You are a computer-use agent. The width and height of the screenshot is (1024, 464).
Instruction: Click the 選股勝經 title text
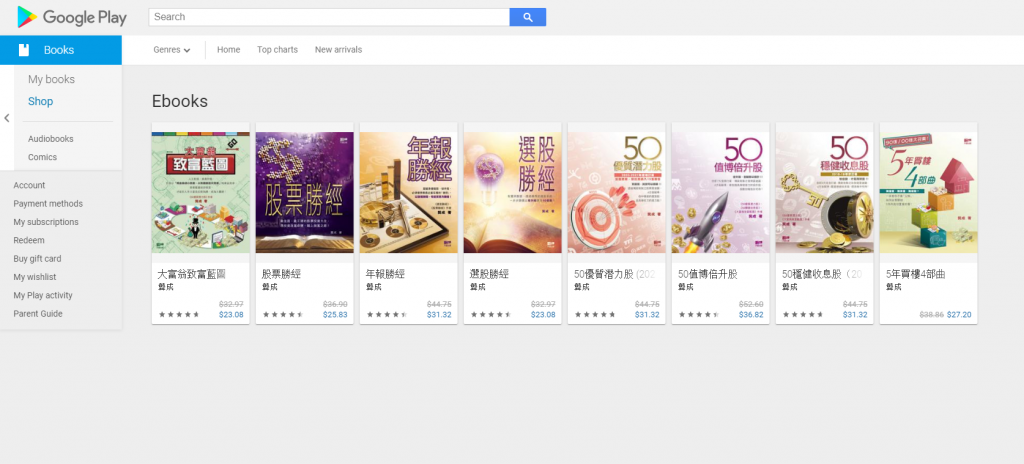pyautogui.click(x=490, y=274)
